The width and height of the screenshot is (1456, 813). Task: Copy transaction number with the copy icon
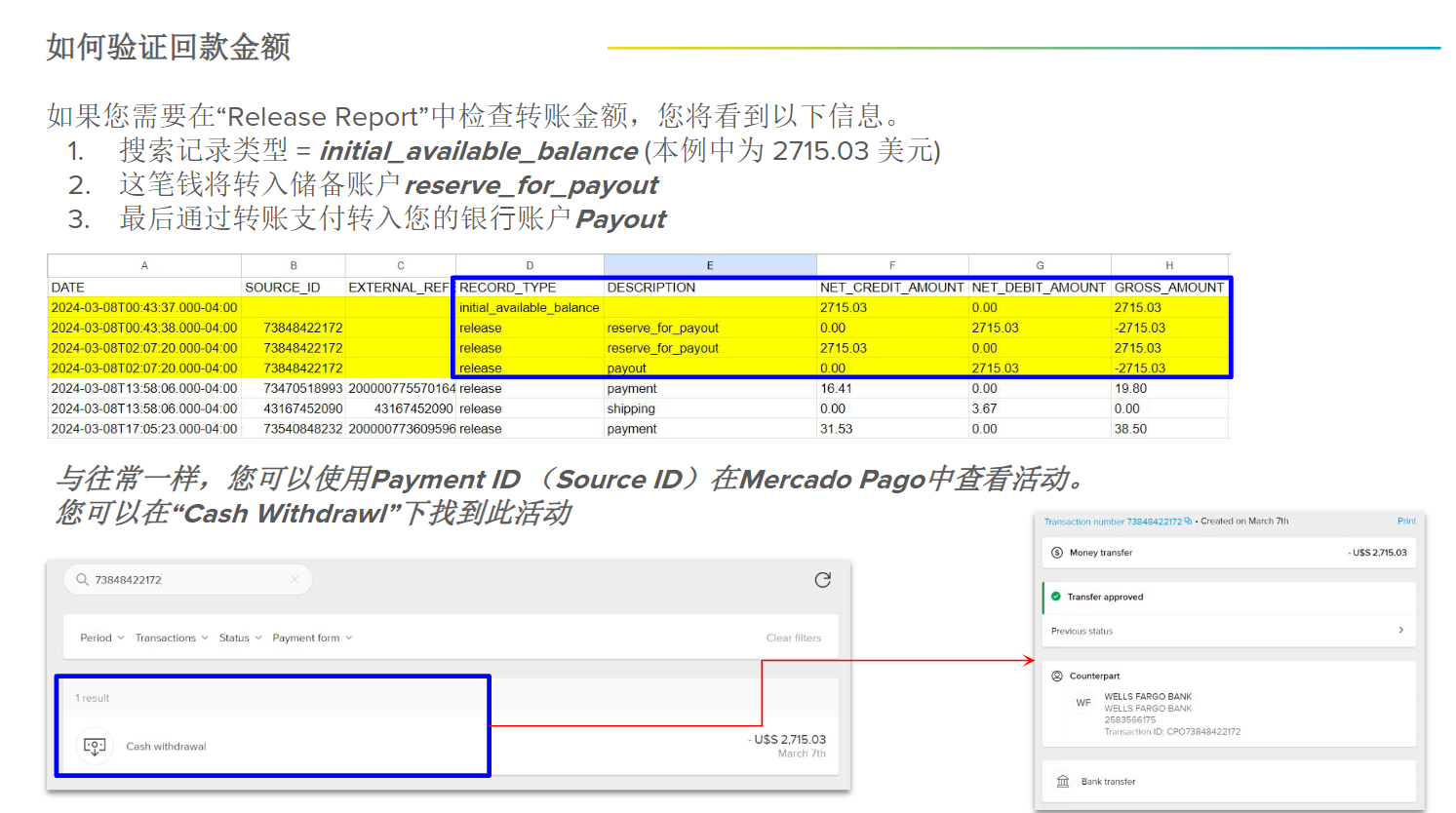[x=1188, y=522]
